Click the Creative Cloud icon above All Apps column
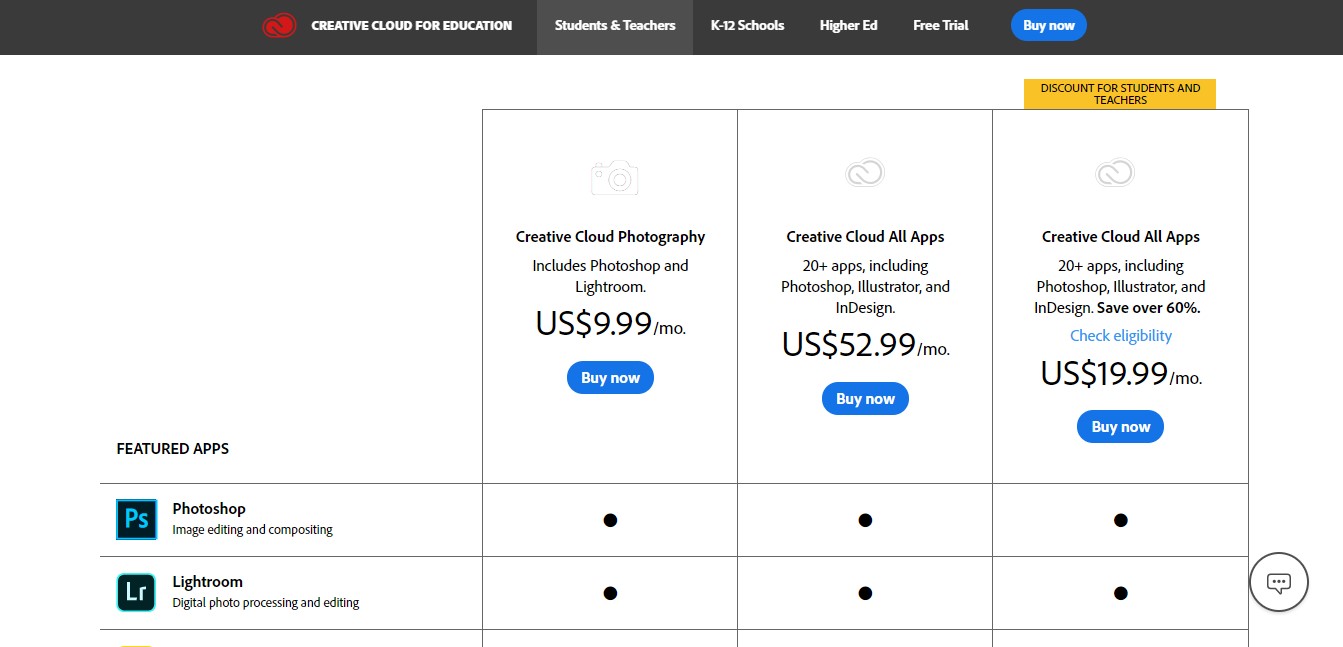 pyautogui.click(x=864, y=172)
